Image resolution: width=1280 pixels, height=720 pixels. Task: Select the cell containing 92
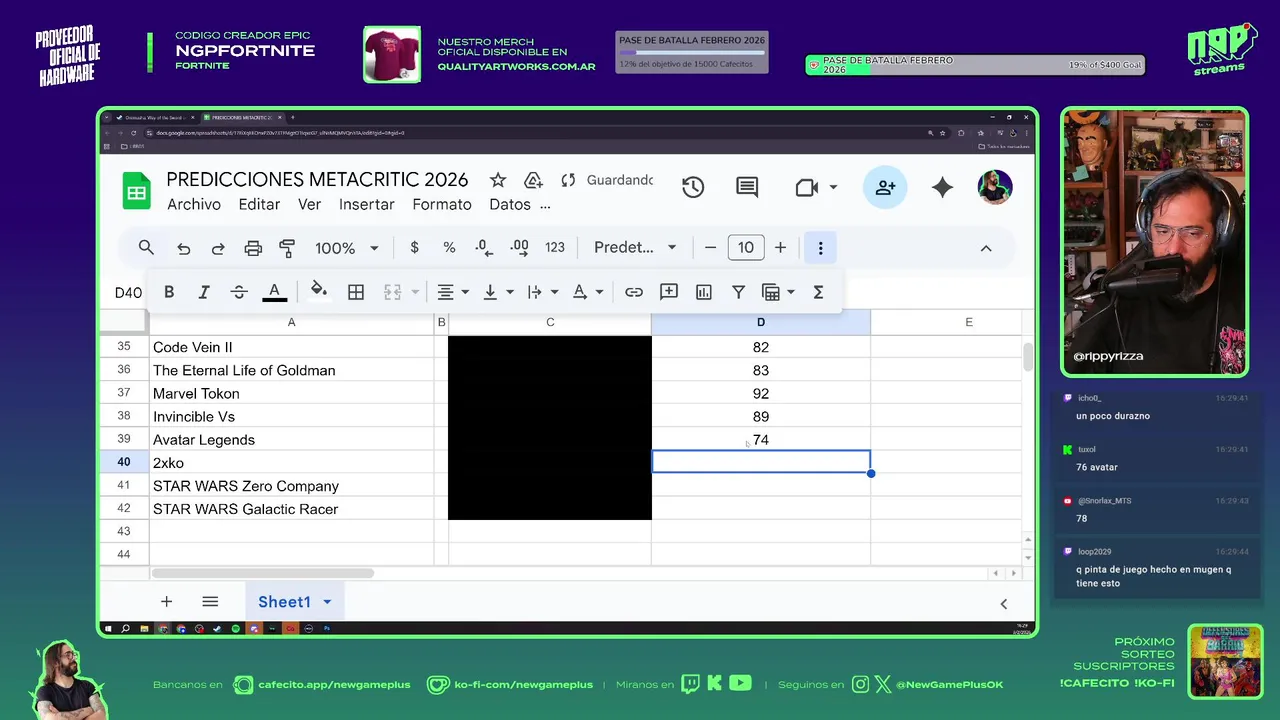[761, 393]
